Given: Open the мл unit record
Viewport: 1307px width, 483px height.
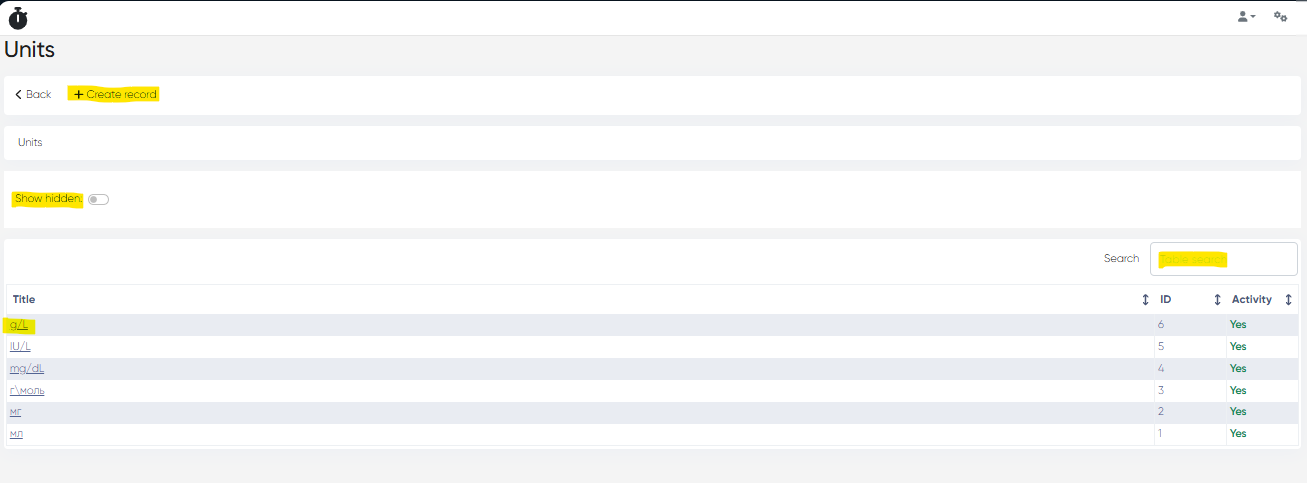Looking at the screenshot, I should click(x=16, y=433).
